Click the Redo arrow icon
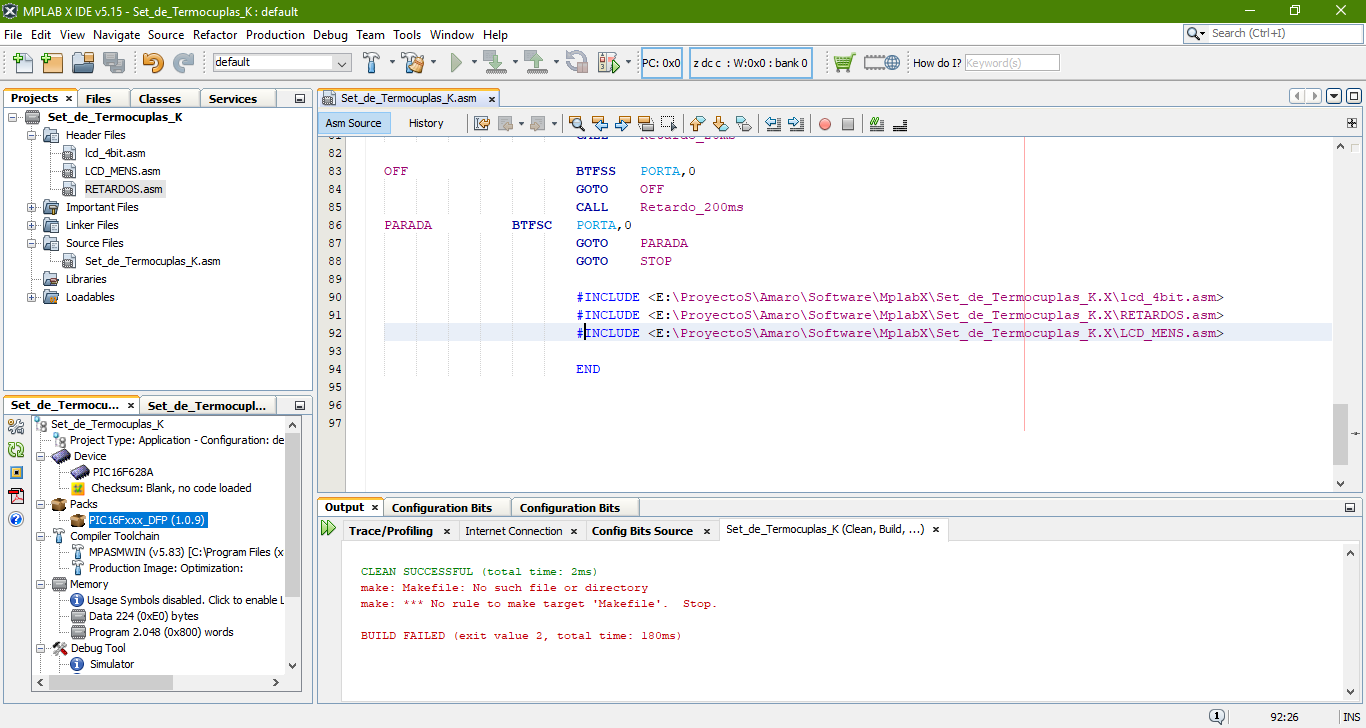Viewport: 1366px width, 728px height. coord(184,62)
